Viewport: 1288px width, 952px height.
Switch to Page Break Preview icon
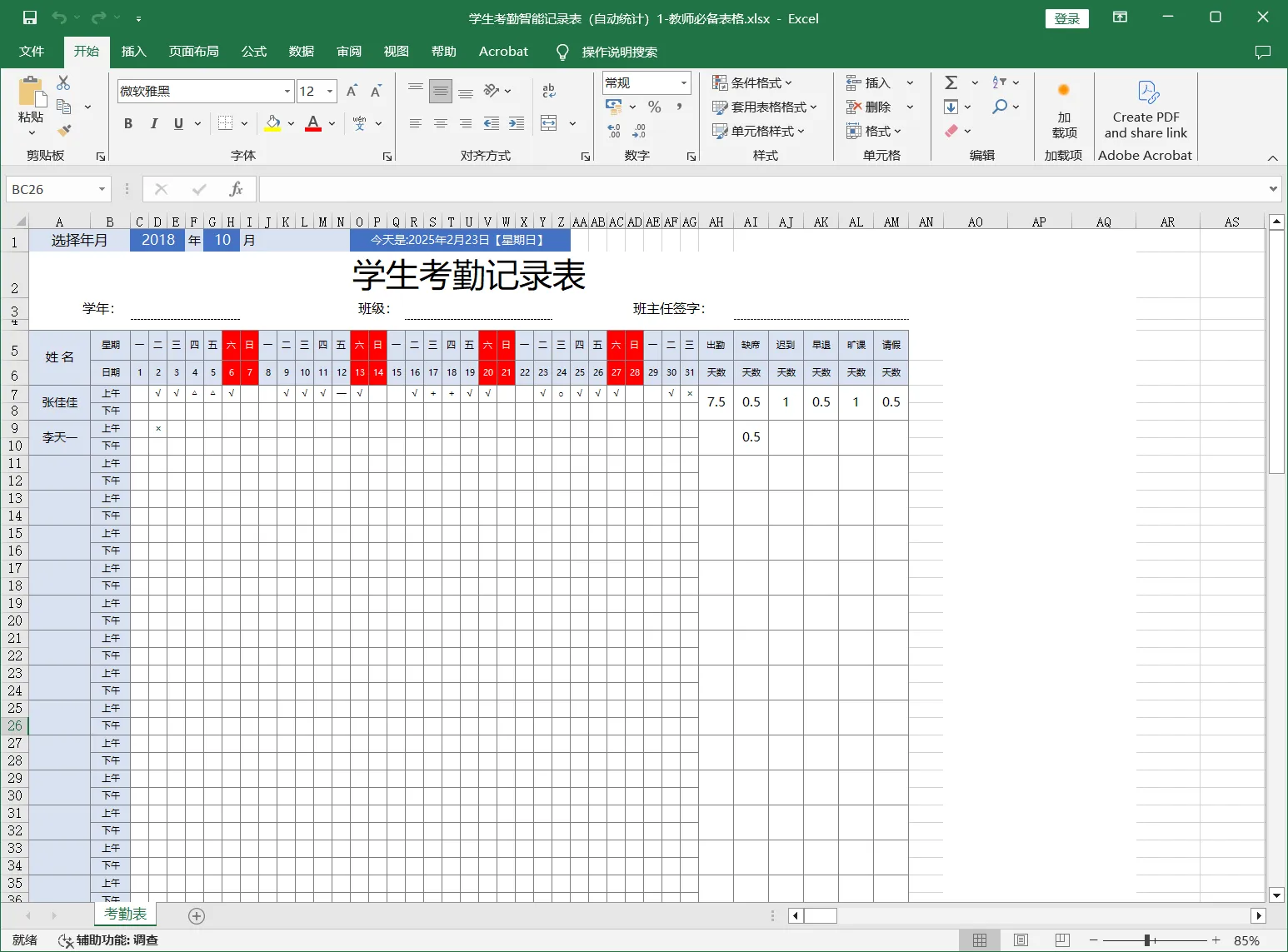tap(1062, 940)
